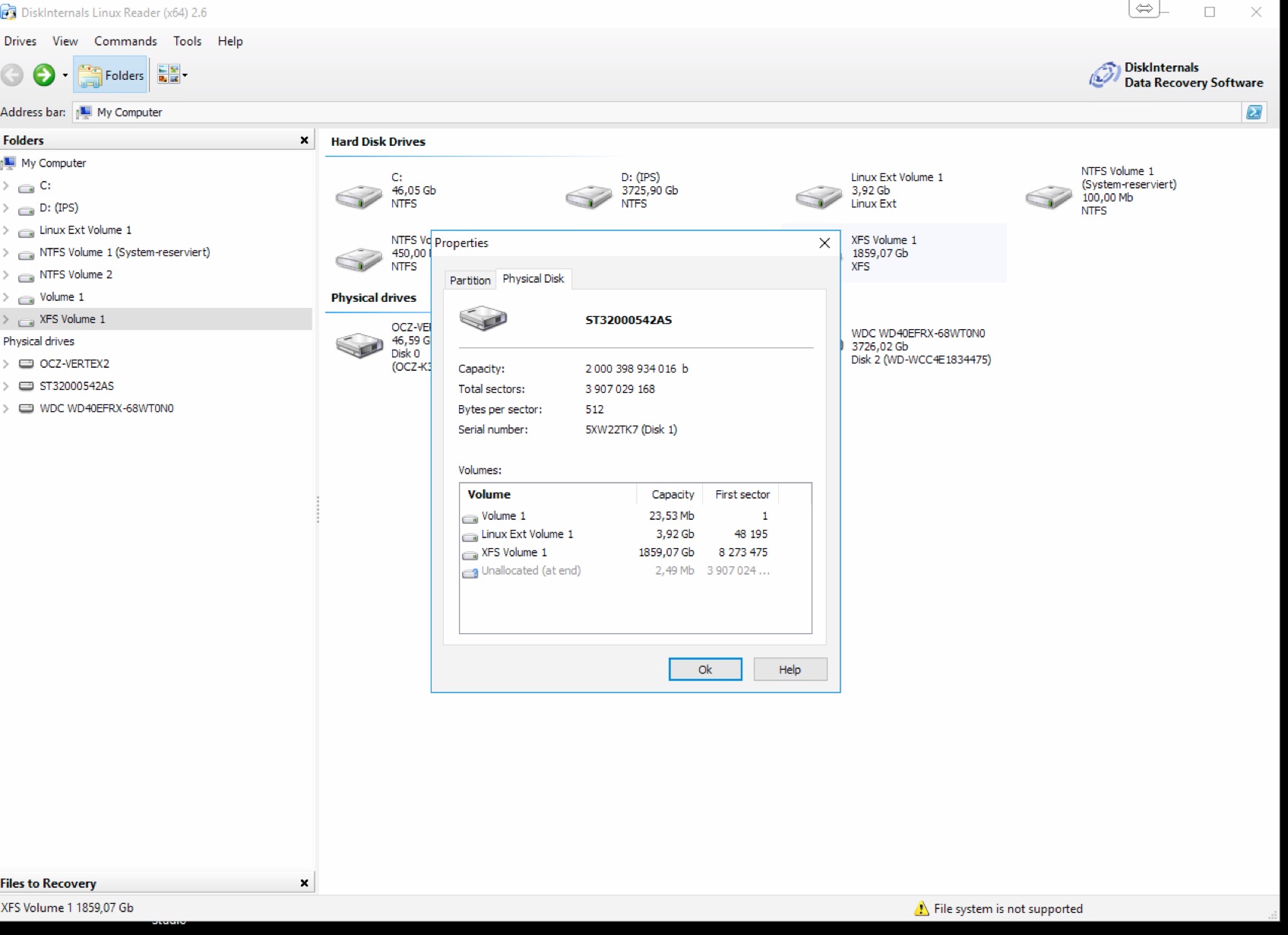Screen dimensions: 1288x935
Task: Click Ok in the Properties dialog
Action: click(705, 669)
